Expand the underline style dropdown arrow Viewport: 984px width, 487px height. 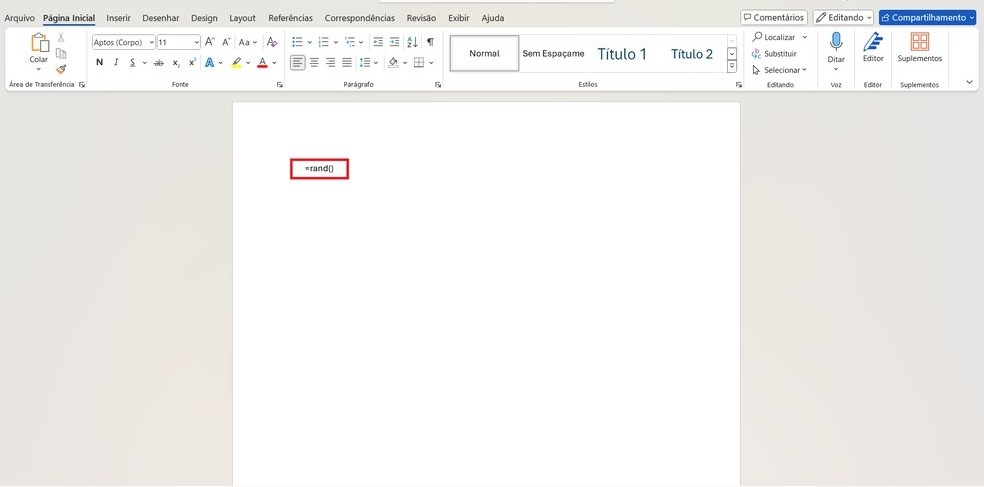(144, 62)
